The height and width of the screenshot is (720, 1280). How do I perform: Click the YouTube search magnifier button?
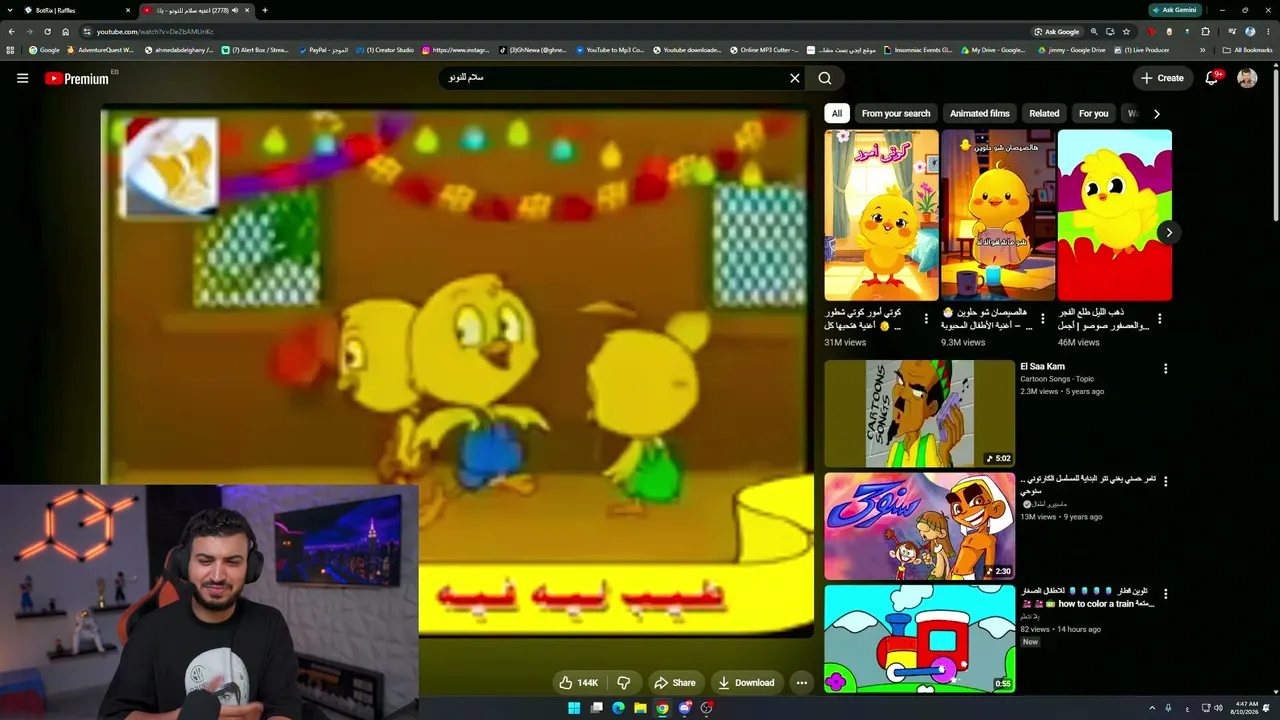pos(825,78)
